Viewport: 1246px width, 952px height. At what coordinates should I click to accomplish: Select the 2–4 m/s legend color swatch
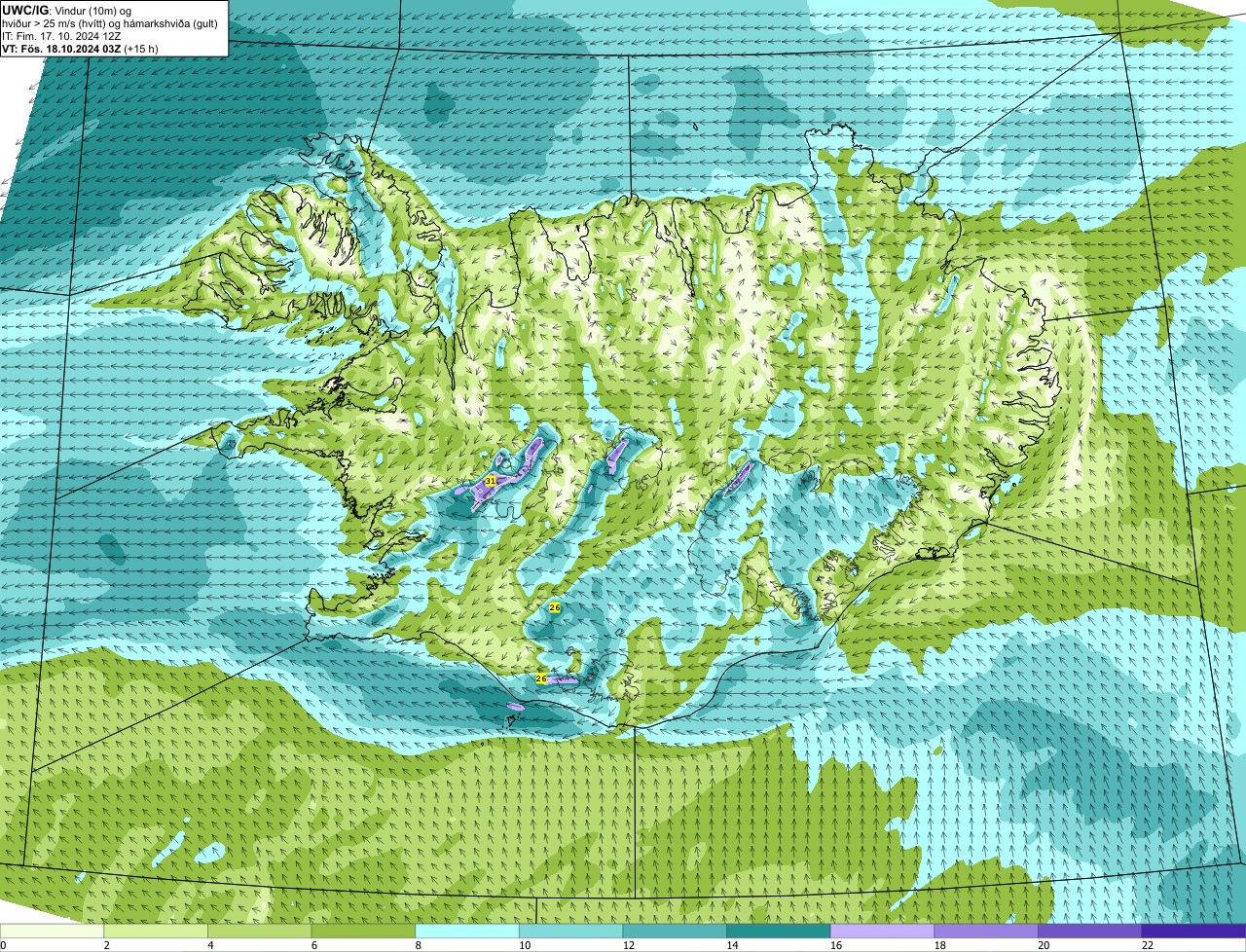pyautogui.click(x=156, y=931)
